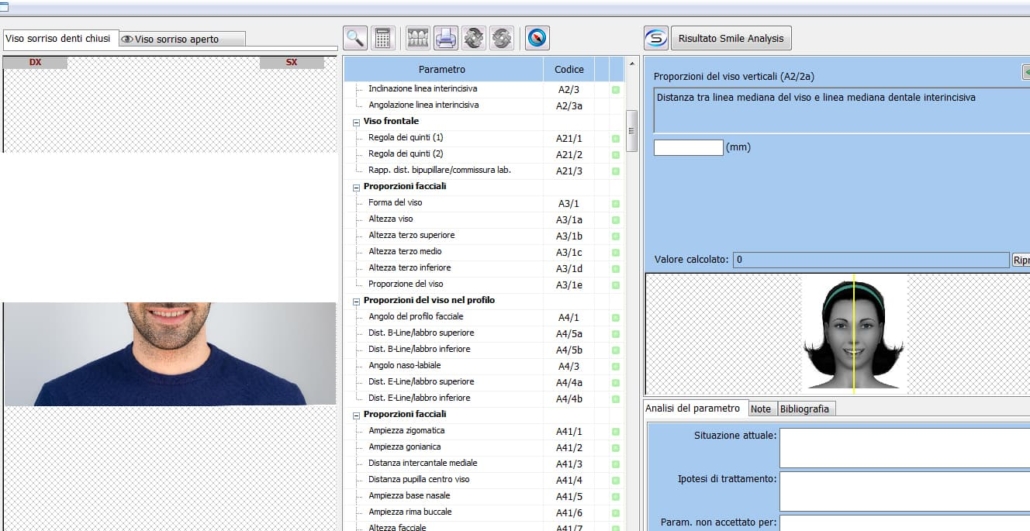This screenshot has width=1030, height=531.
Task: Click green status icon for Regola dei quinti (1)
Action: 616,139
